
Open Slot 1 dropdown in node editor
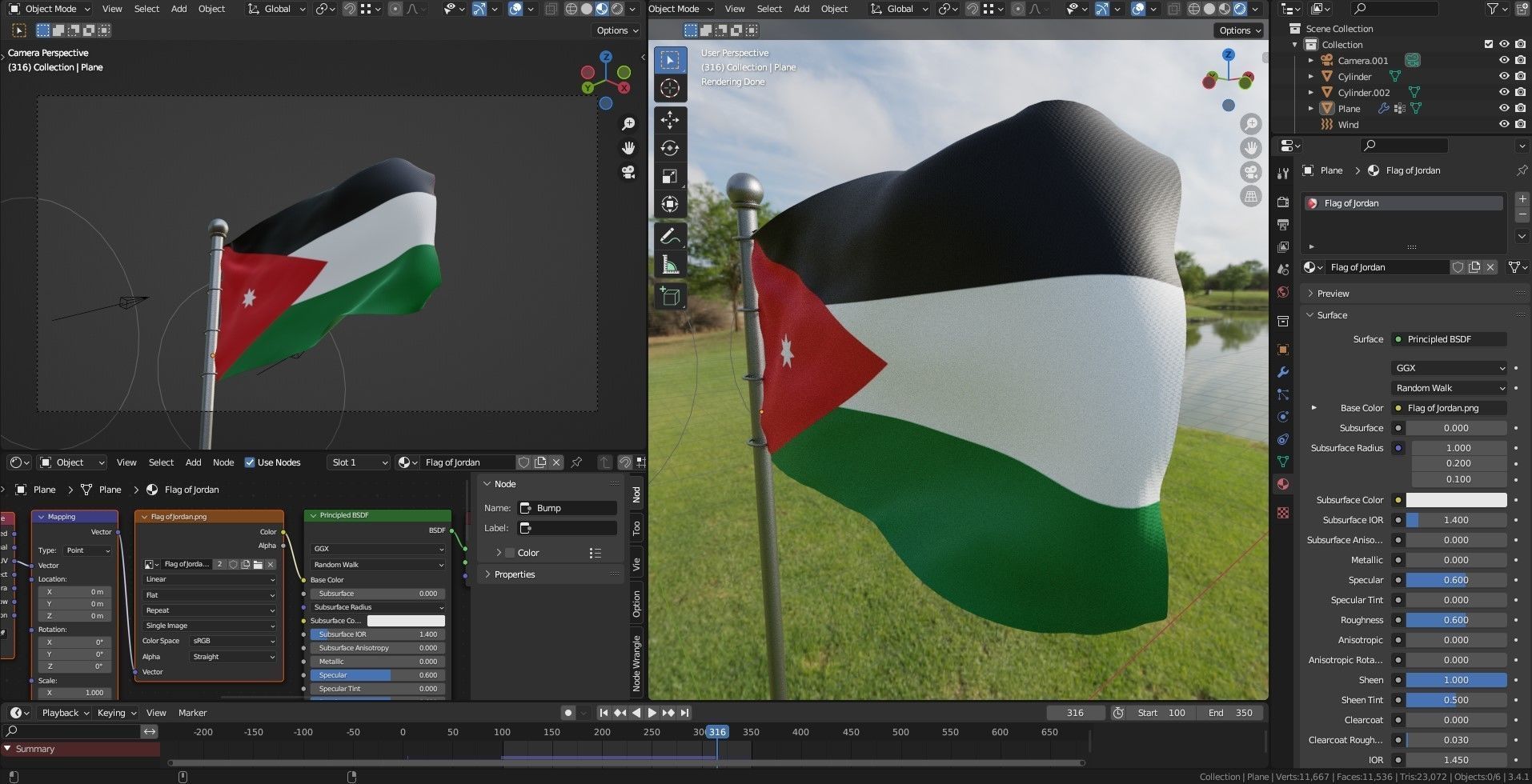(x=359, y=462)
